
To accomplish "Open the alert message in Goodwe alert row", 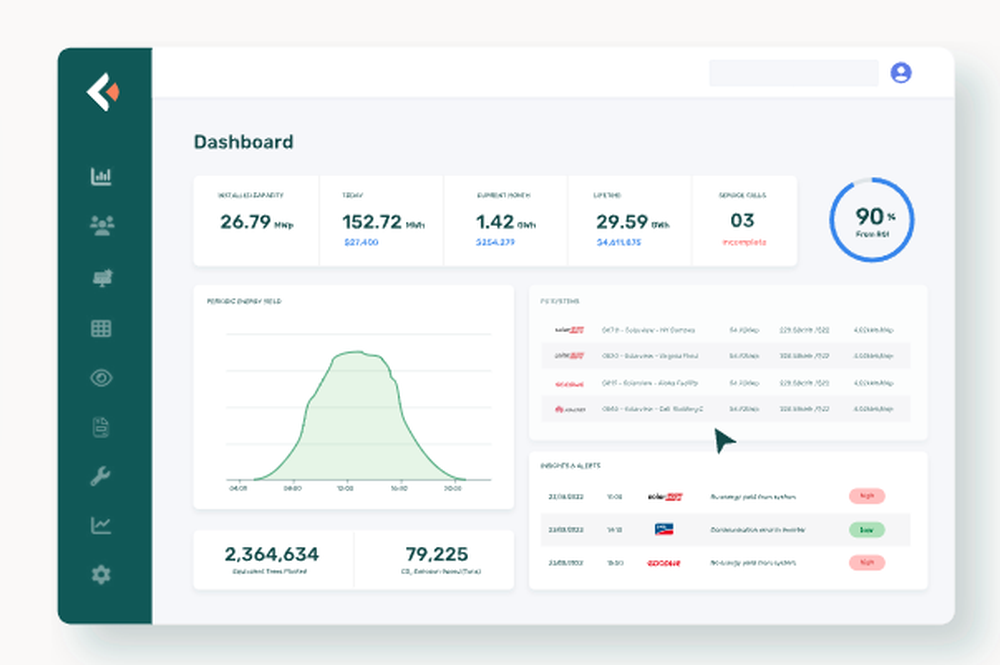I will tap(753, 563).
